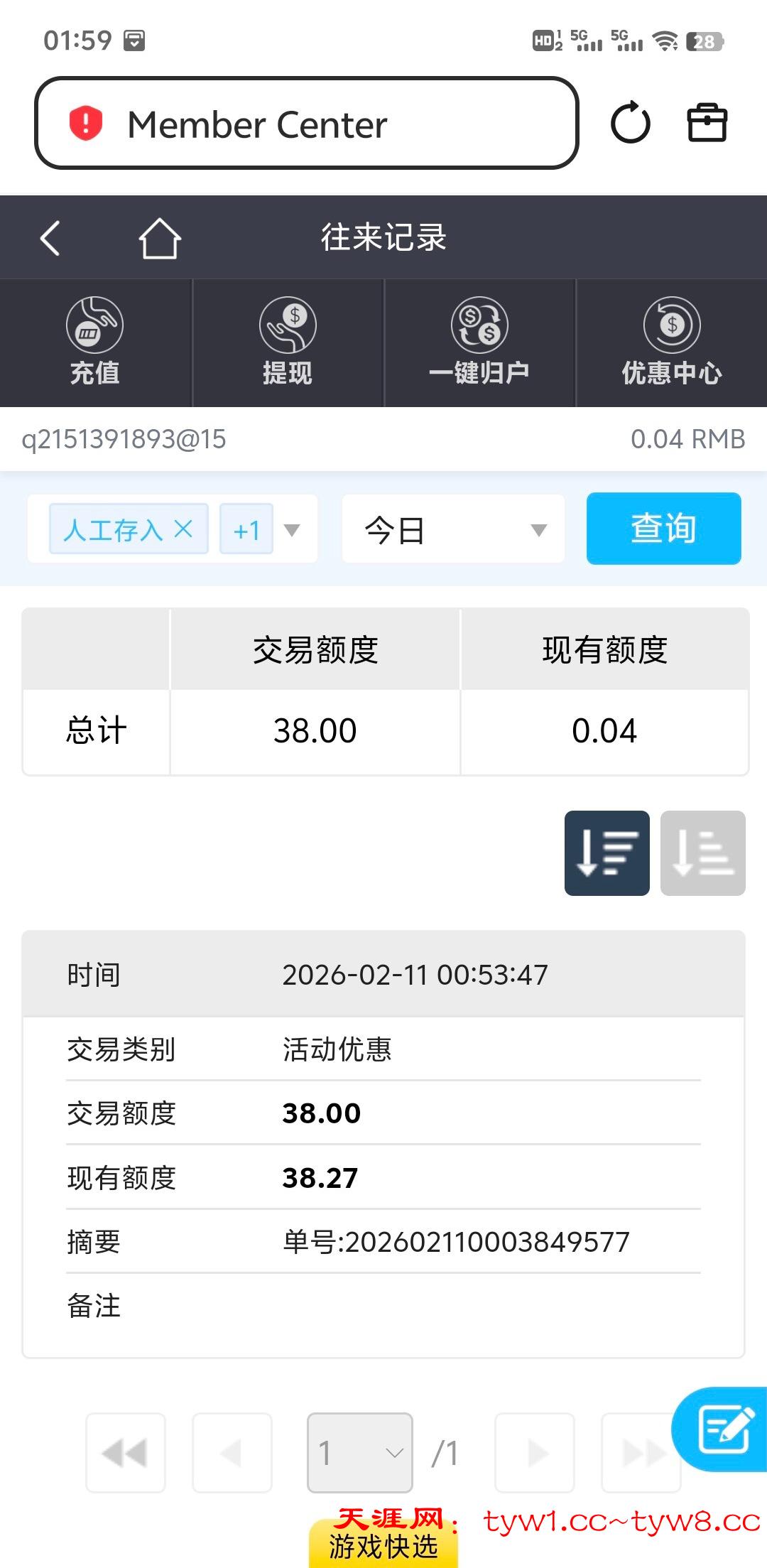Select descending sort order toggle
This screenshot has width=767, height=1568.
[x=606, y=853]
